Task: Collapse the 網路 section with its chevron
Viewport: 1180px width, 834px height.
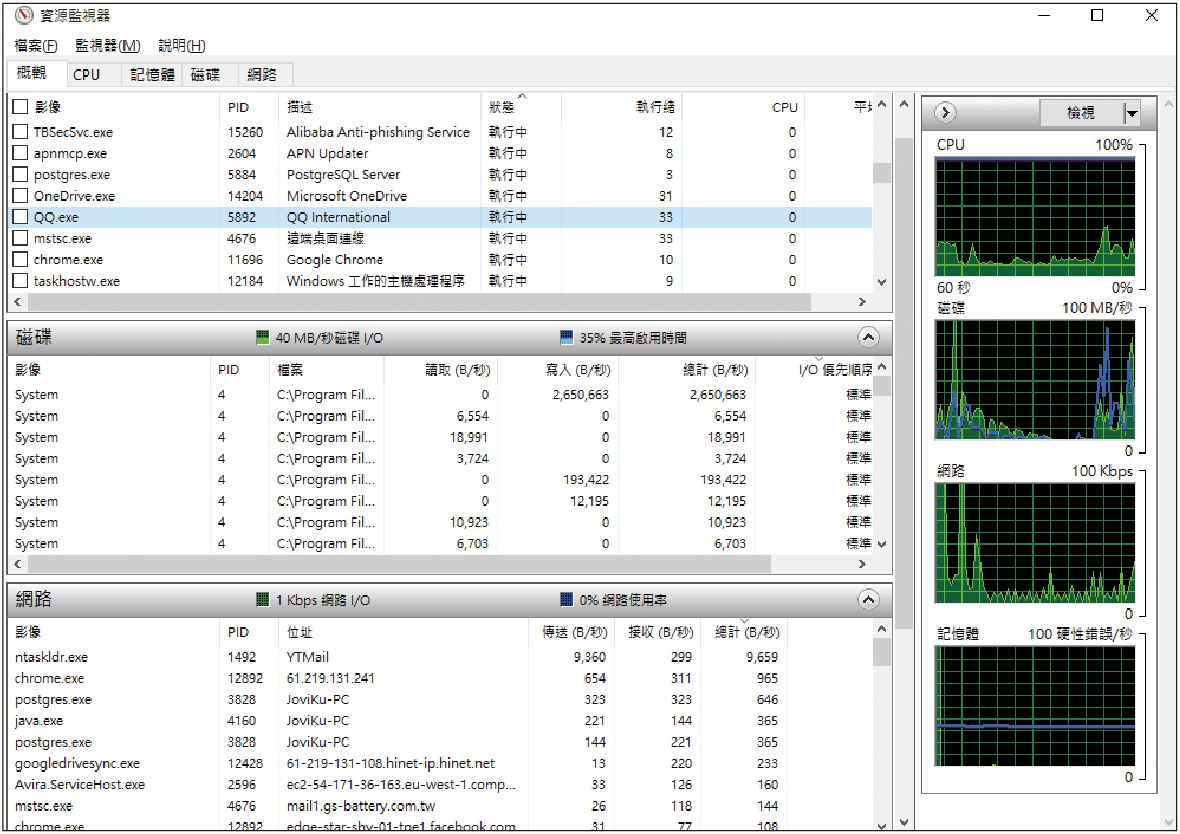Action: point(868,599)
